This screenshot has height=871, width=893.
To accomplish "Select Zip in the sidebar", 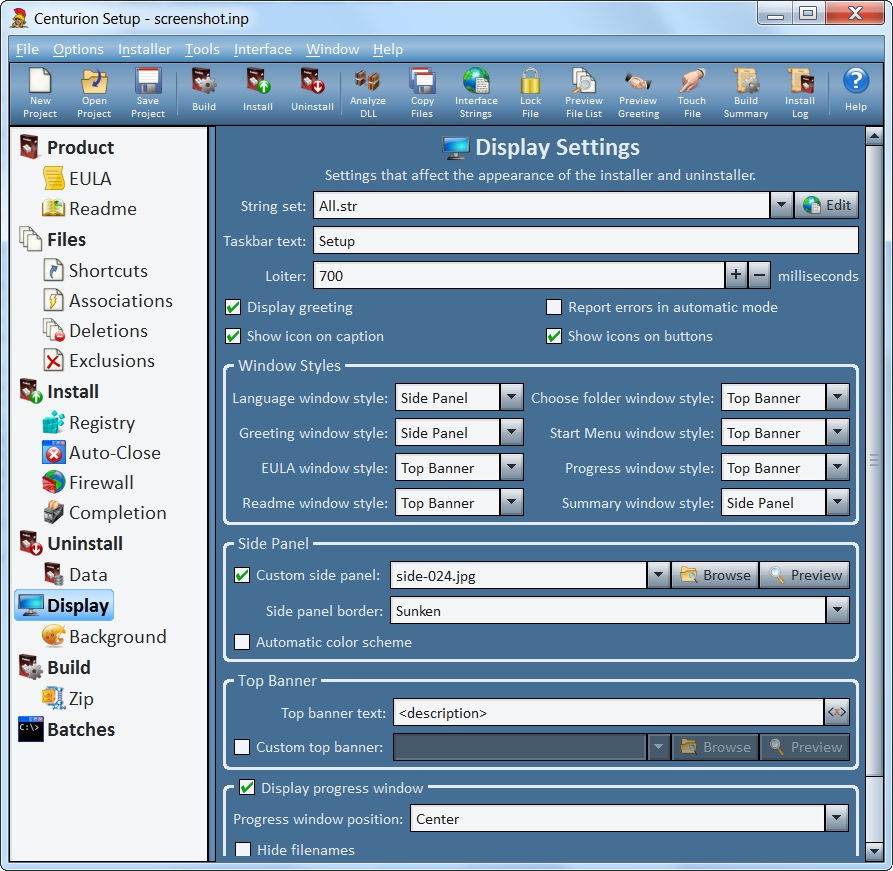I will [x=68, y=698].
